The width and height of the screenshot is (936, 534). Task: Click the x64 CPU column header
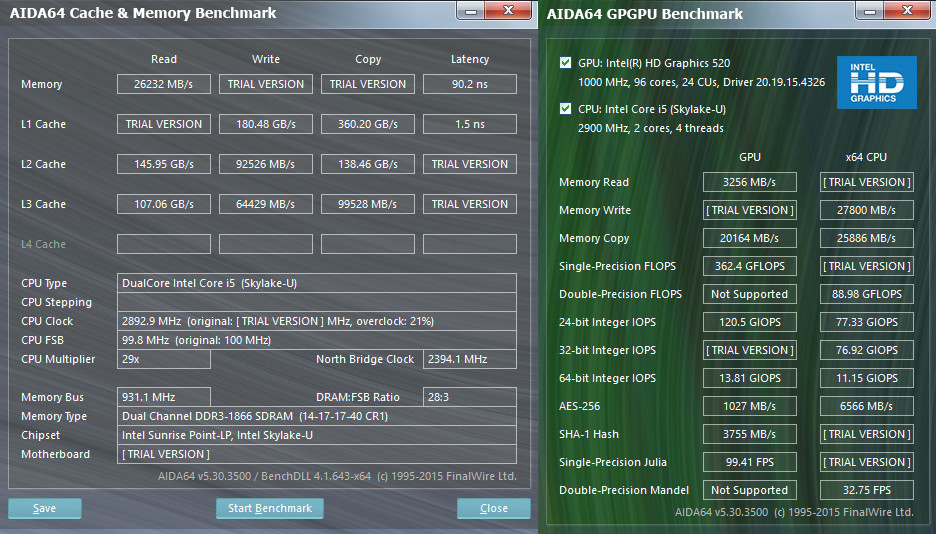[866, 157]
